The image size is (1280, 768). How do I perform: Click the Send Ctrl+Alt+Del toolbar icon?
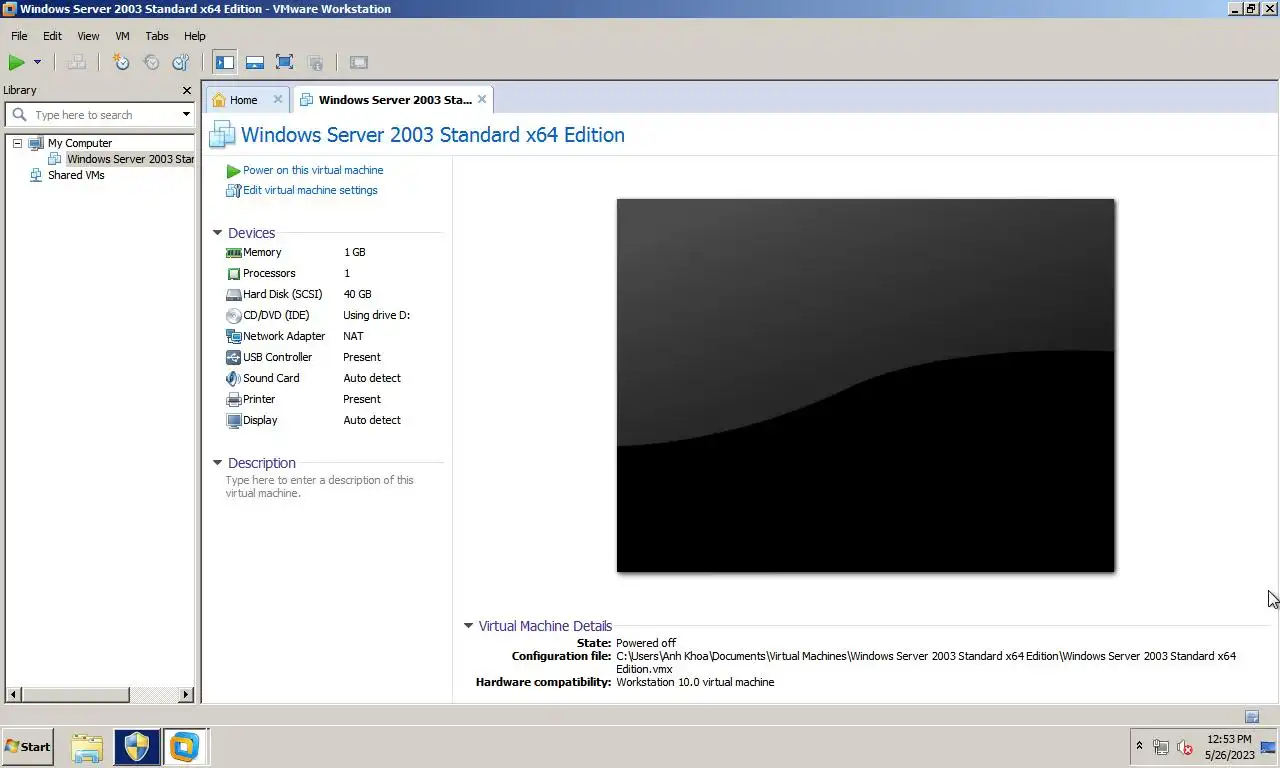[76, 62]
